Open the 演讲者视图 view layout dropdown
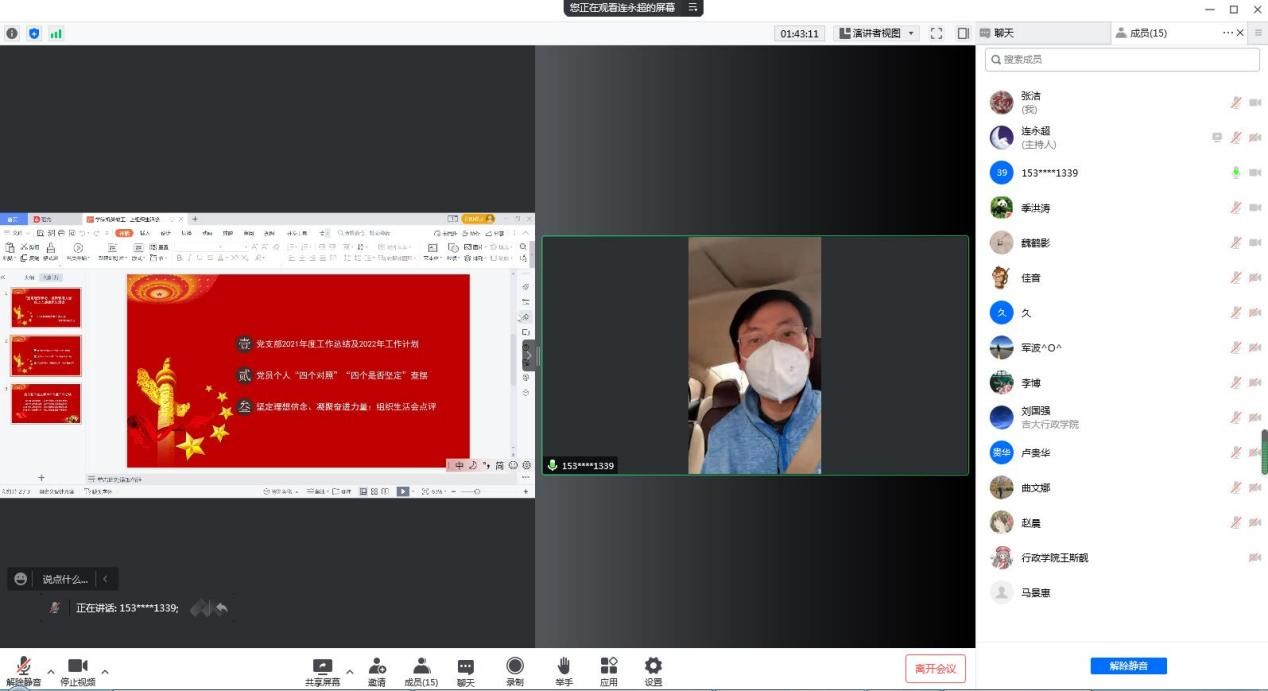This screenshot has height=691, width=1268. (875, 33)
